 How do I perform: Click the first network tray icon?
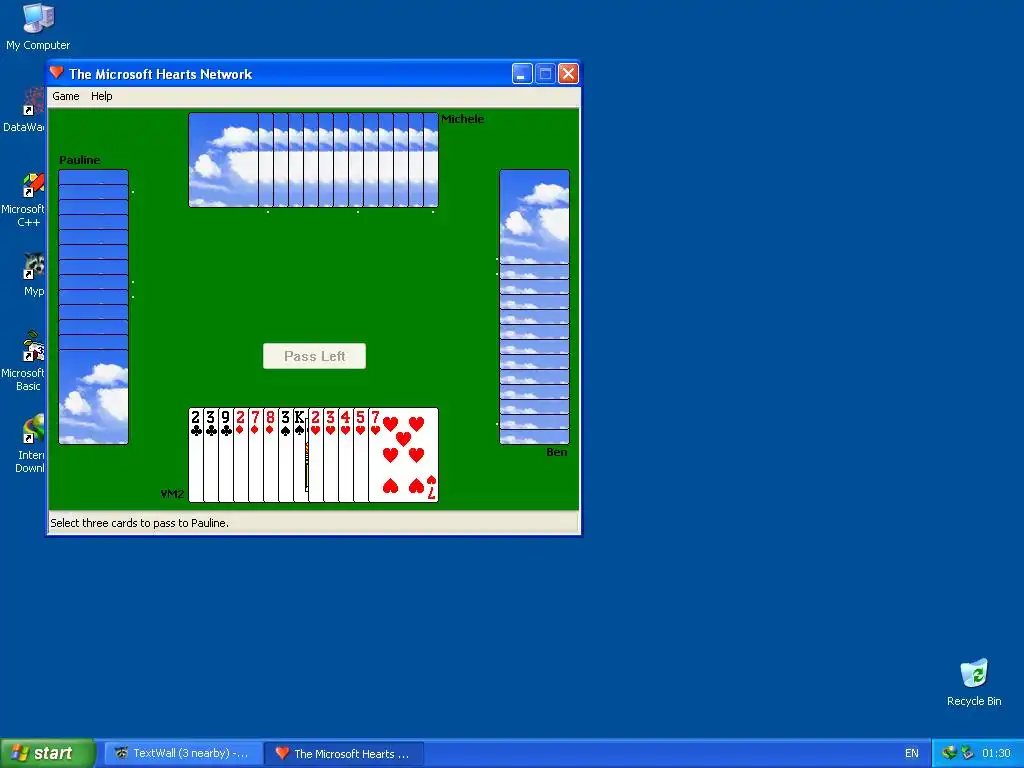949,754
